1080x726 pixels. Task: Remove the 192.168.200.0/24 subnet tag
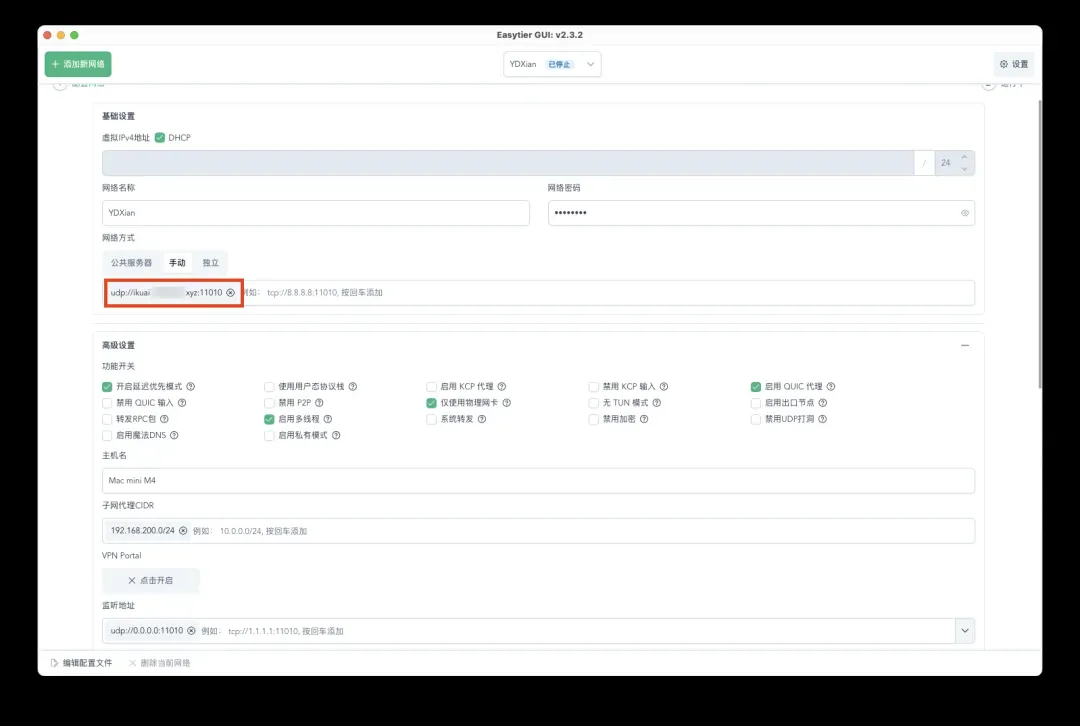coord(183,531)
